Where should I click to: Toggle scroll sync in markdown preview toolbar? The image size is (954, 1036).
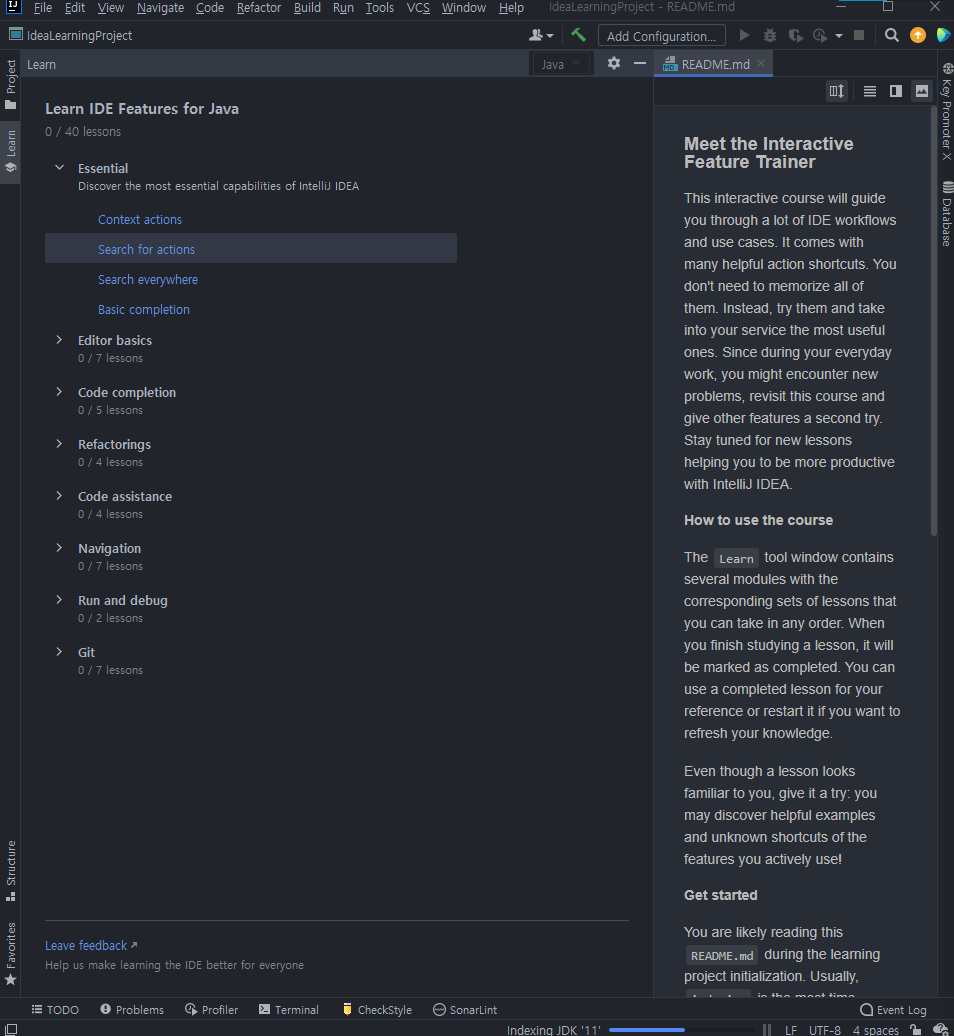(836, 91)
